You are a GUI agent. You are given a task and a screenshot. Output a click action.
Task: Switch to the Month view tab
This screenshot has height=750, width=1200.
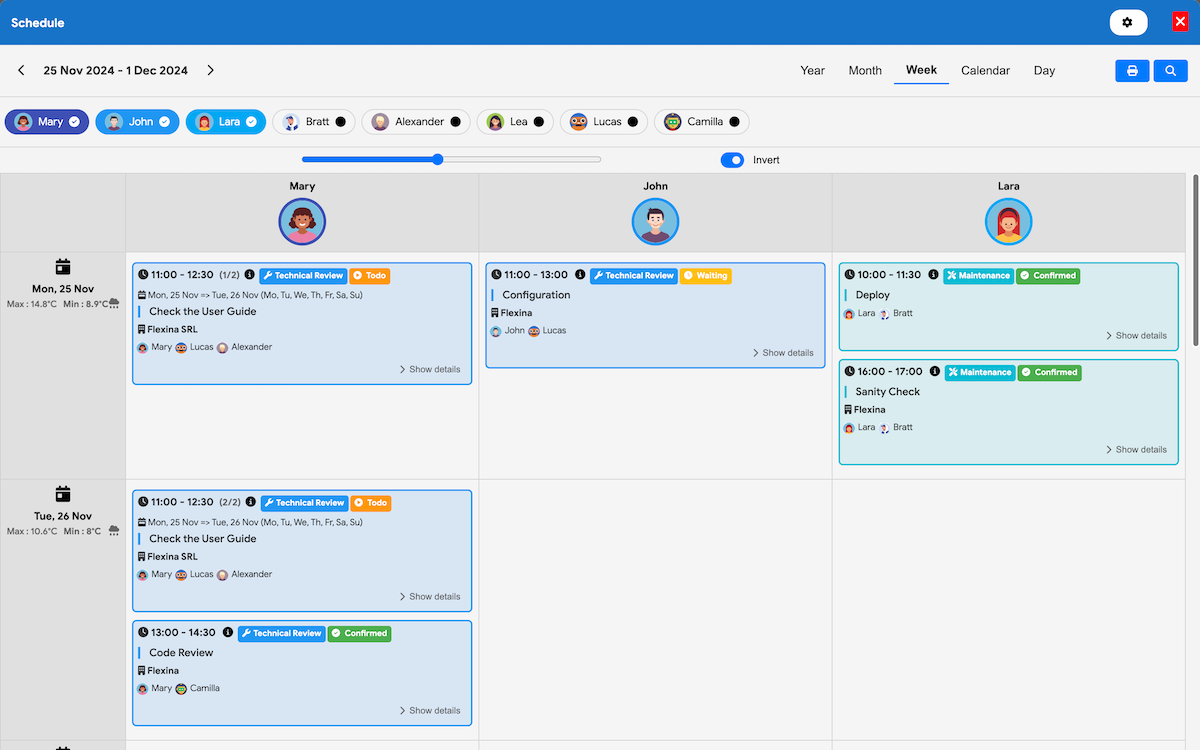pos(865,71)
